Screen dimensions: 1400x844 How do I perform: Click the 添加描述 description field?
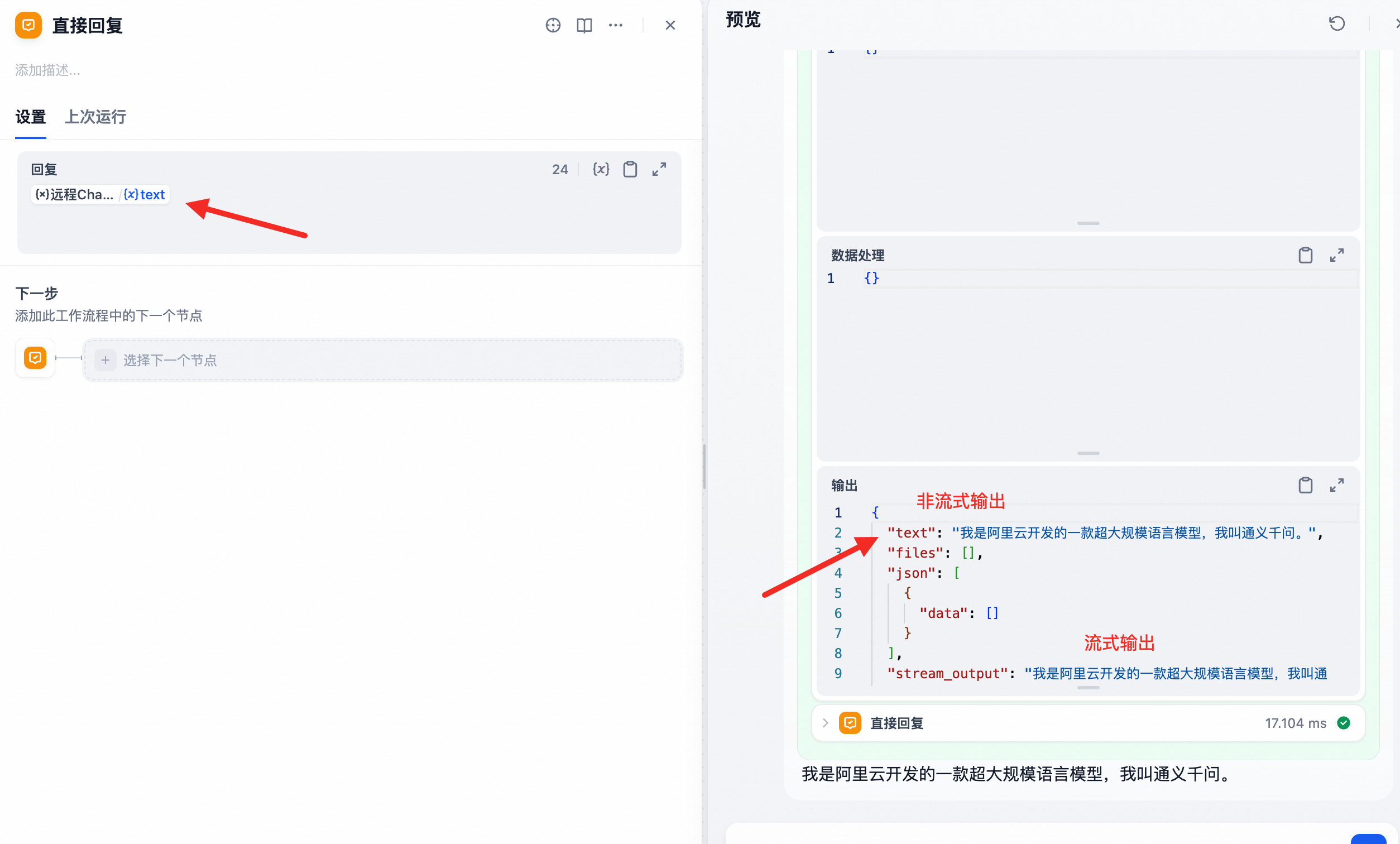point(48,70)
